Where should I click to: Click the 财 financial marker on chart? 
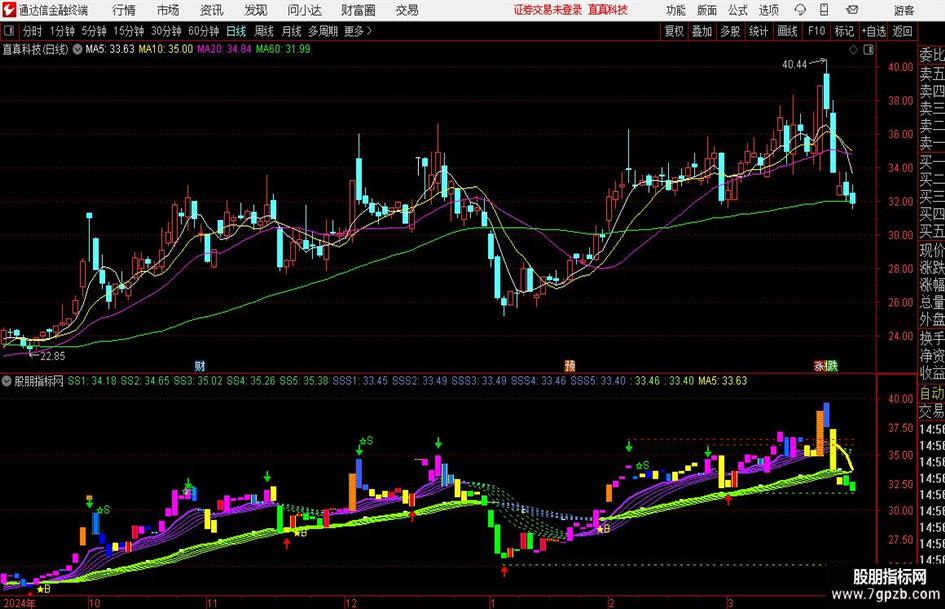200,365
